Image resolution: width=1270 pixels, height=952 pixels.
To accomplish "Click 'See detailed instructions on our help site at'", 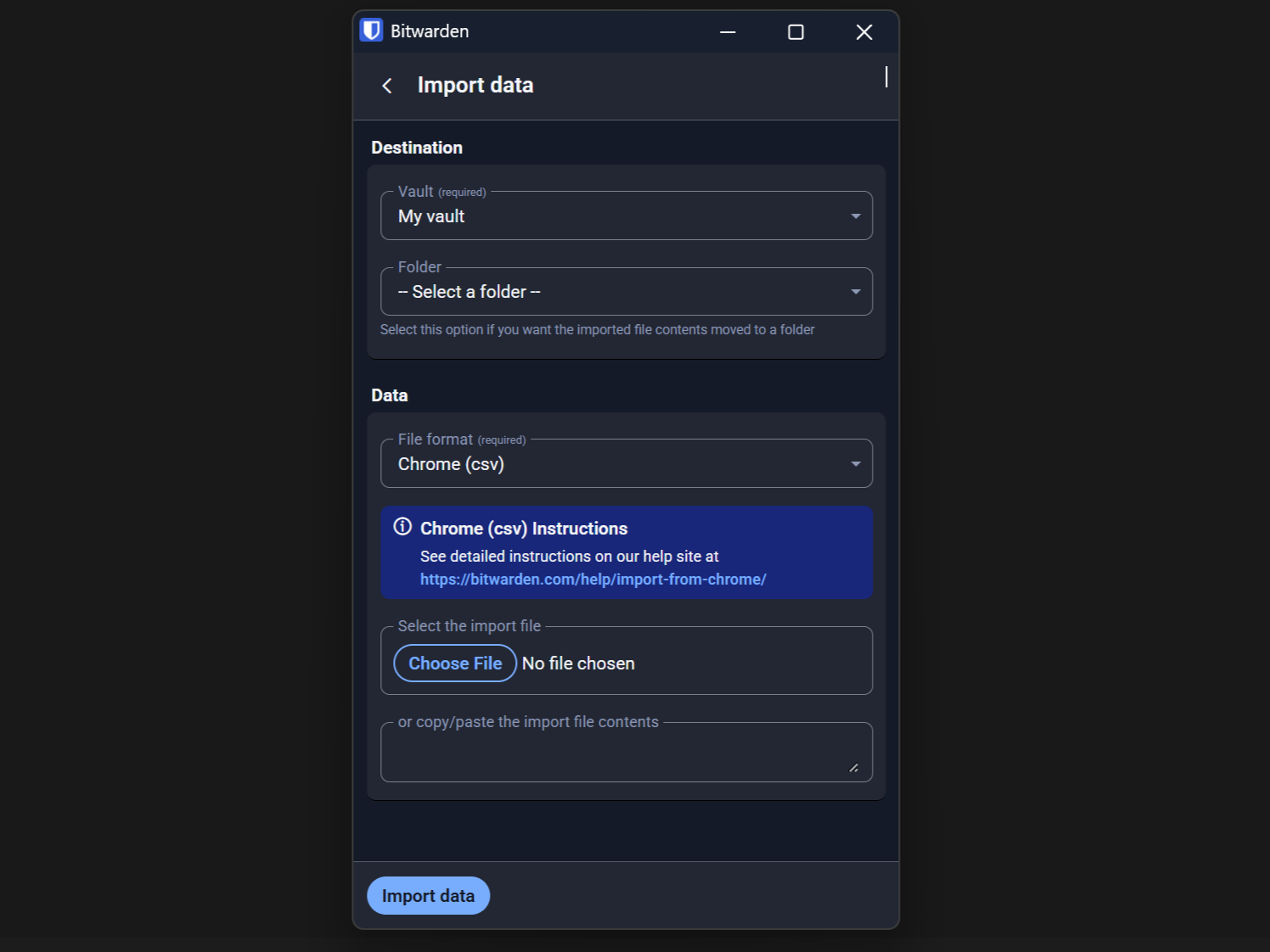I will 570,557.
